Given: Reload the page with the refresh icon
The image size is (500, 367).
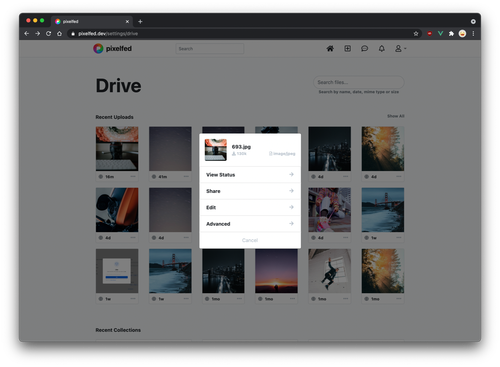Looking at the screenshot, I should point(49,34).
